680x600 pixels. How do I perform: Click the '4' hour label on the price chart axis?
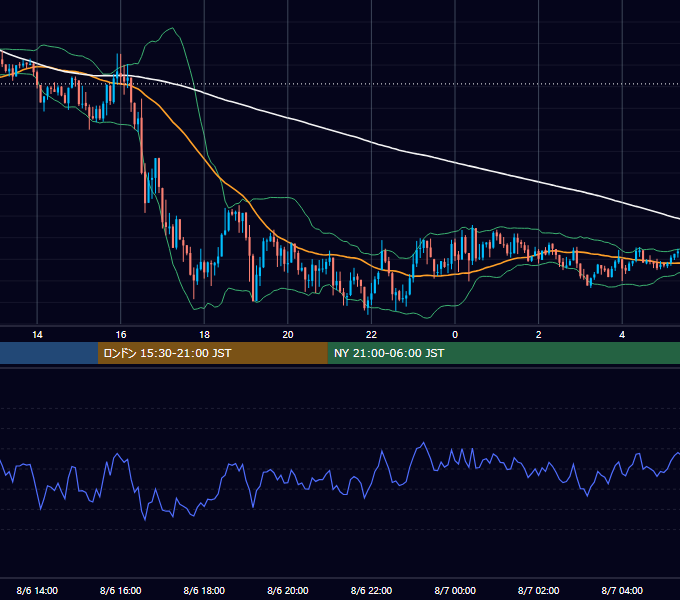(622, 335)
